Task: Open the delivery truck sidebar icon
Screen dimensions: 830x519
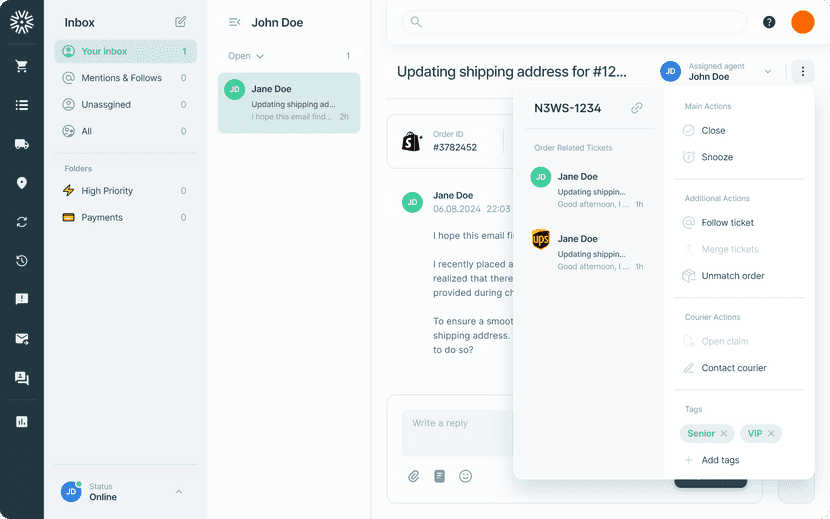Action: (21, 144)
